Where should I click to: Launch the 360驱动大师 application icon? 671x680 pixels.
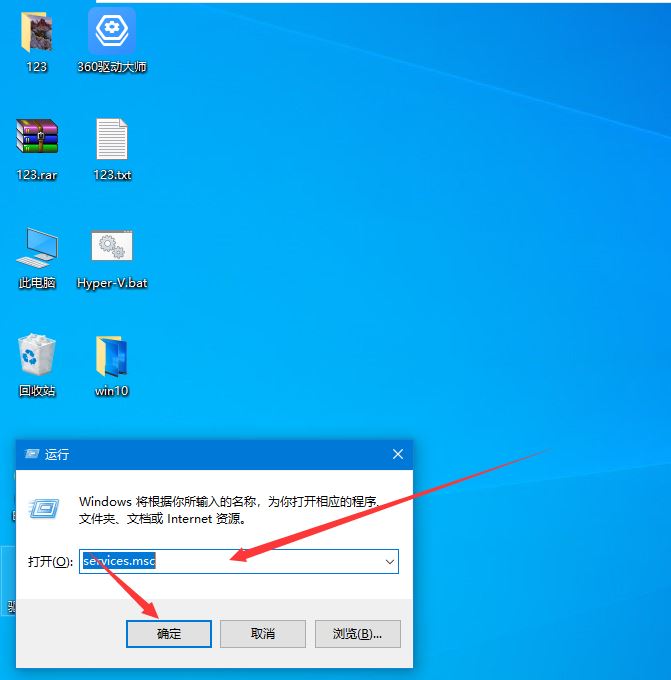112,34
